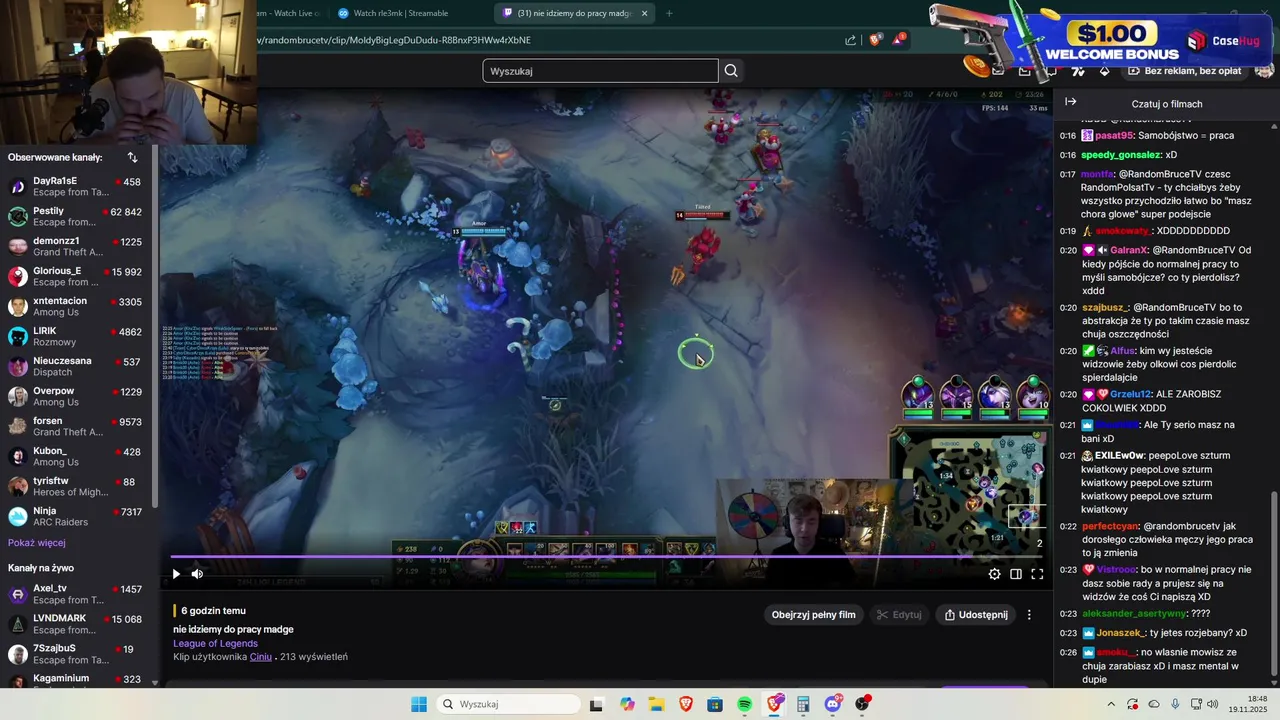
Task: Click chat username pasat95
Action: [1114, 135]
